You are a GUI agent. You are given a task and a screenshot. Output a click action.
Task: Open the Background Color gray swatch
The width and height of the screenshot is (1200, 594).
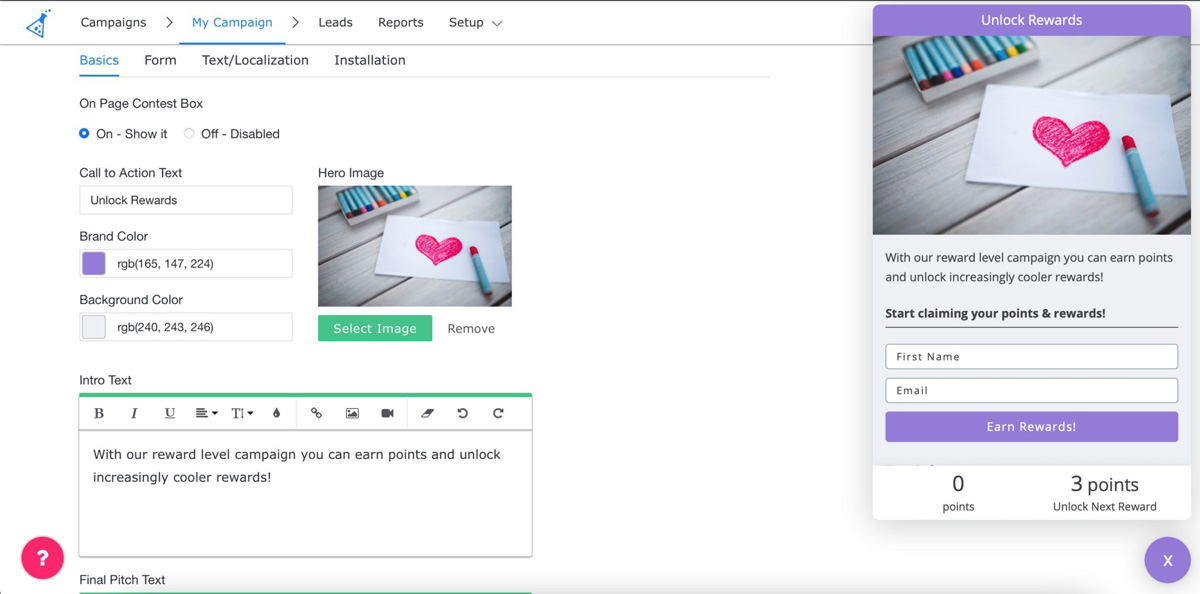94,327
